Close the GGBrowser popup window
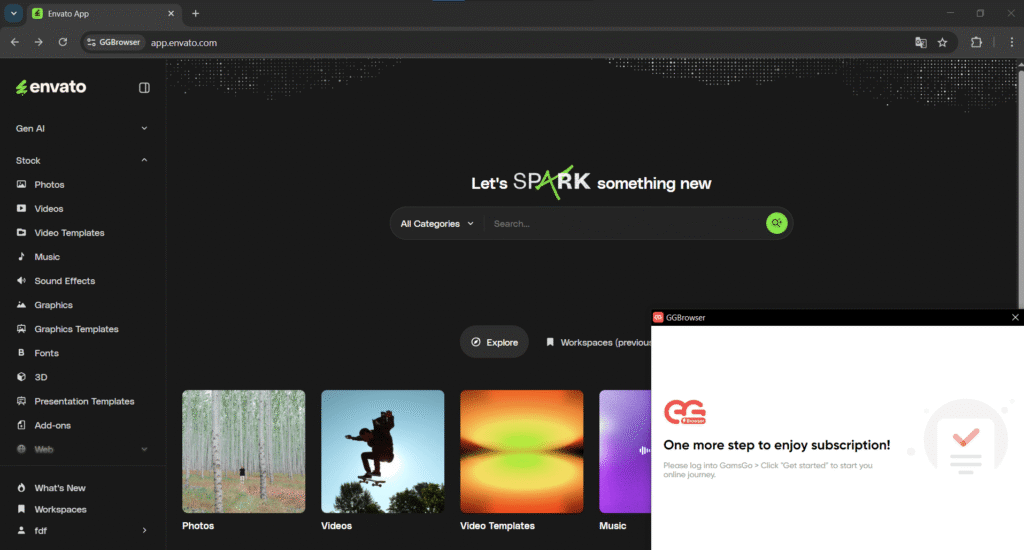1024x550 pixels. (x=1015, y=317)
